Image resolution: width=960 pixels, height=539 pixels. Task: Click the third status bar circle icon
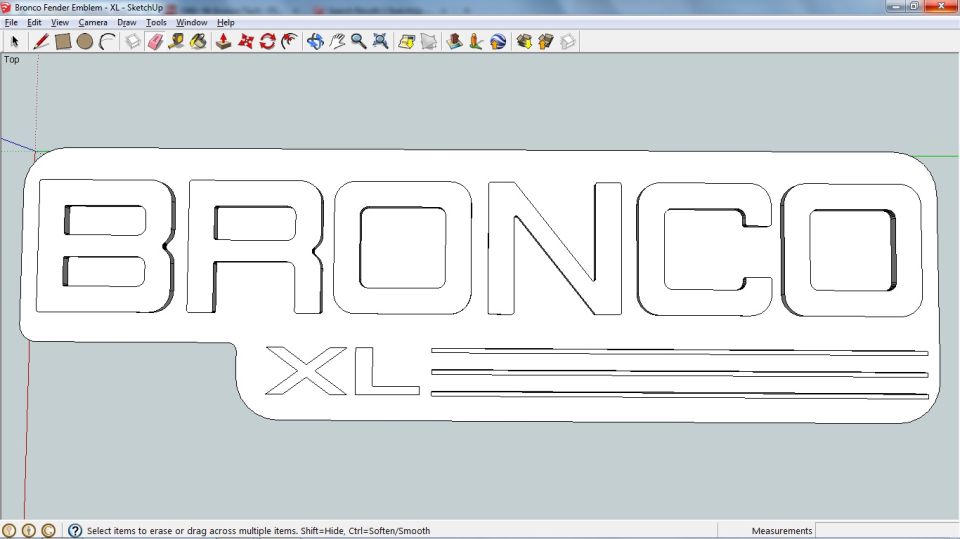click(48, 530)
